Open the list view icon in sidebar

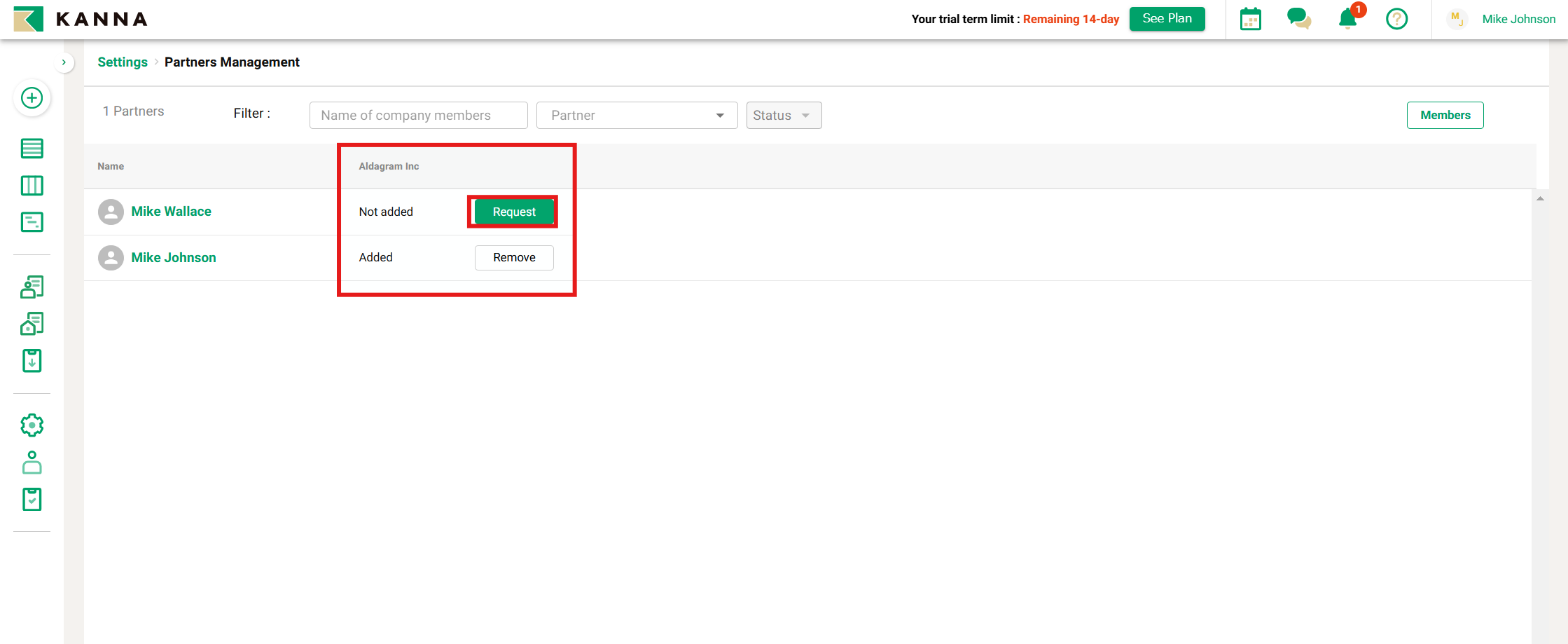[32, 149]
